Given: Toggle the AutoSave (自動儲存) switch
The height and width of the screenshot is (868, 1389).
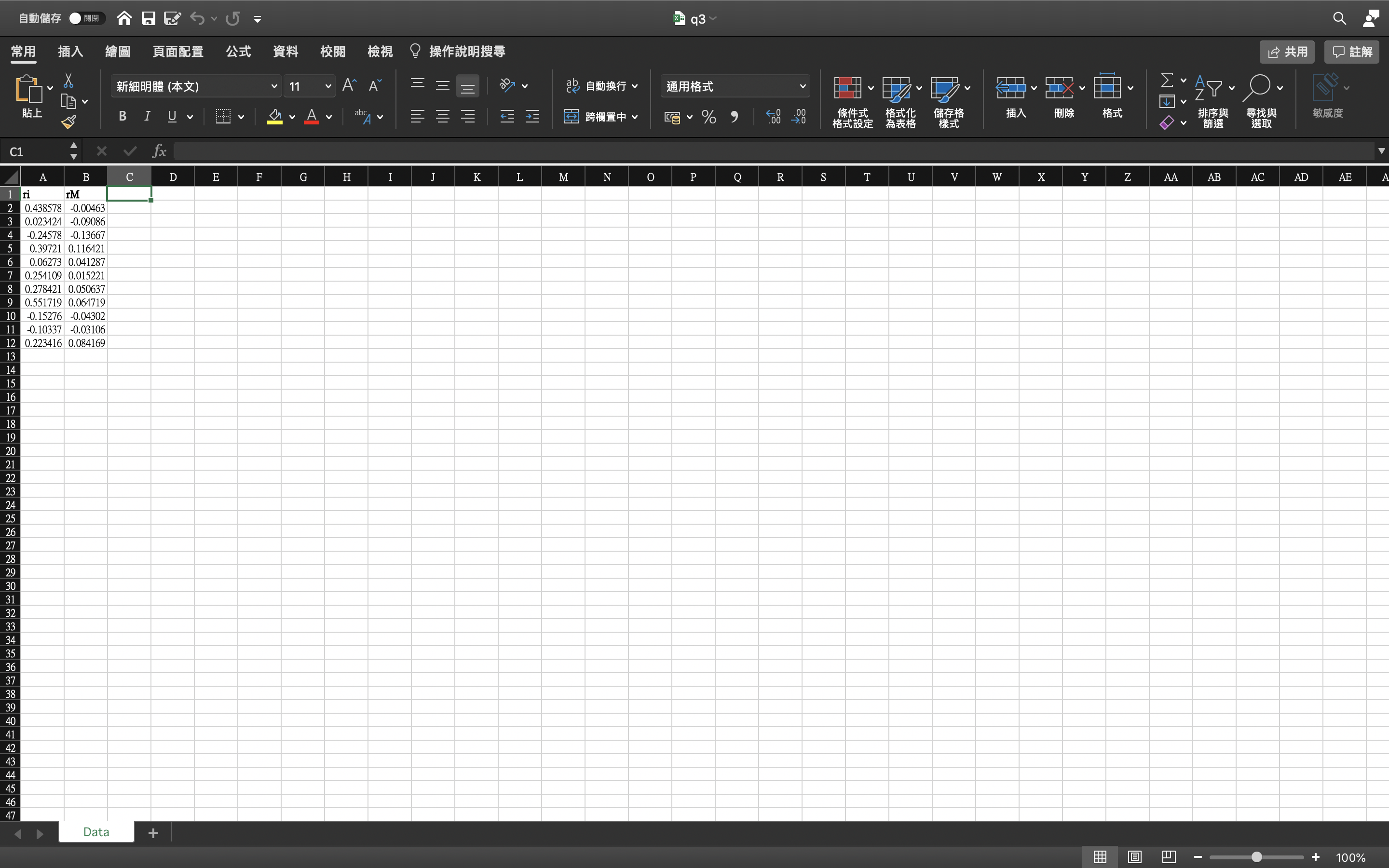Looking at the screenshot, I should pos(86,18).
